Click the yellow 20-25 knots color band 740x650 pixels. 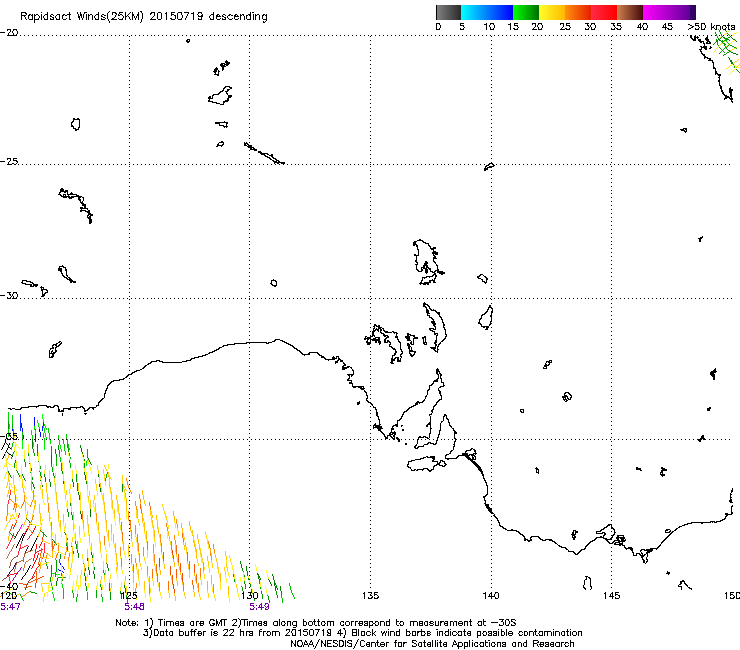(x=552, y=12)
